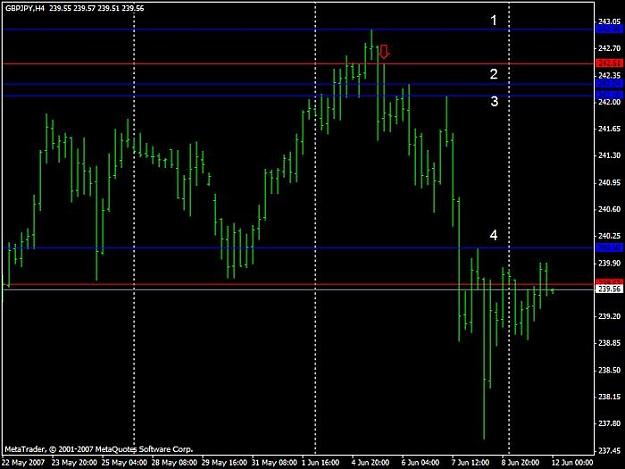Screen dimensions: 625x469
Task: Click the 29 May 16:00 time label
Action: 224,463
